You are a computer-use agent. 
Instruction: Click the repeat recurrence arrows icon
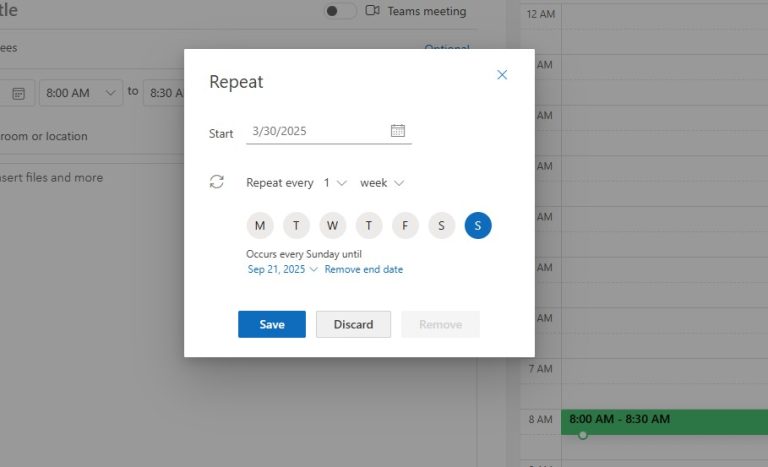click(x=216, y=182)
